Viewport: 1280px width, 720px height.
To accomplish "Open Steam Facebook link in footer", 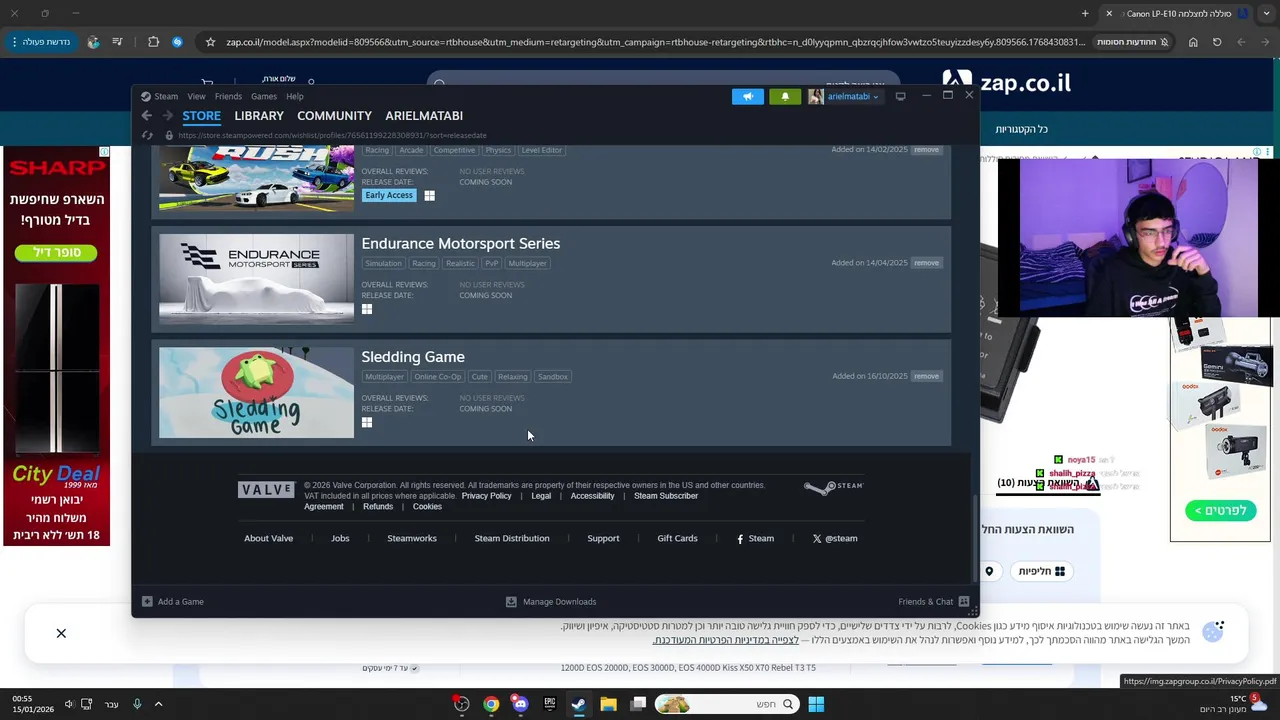I will pos(755,538).
